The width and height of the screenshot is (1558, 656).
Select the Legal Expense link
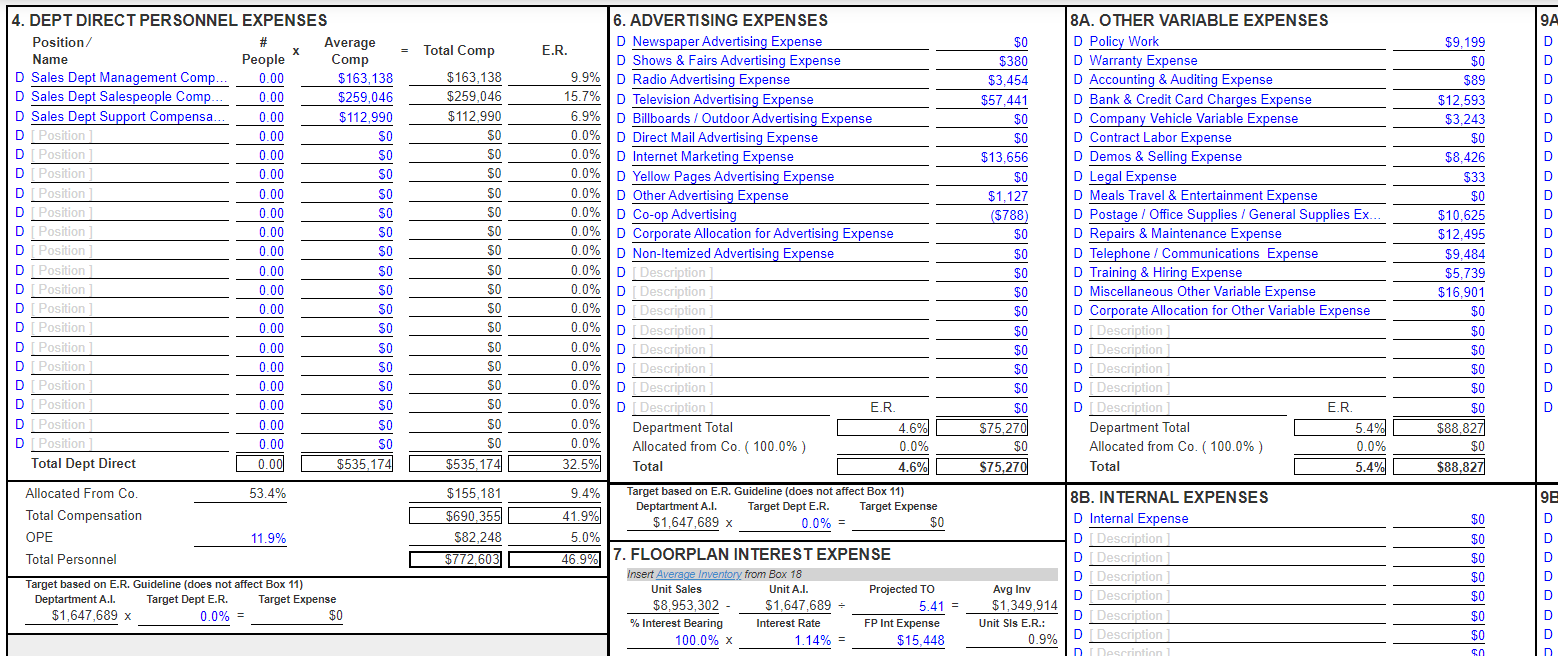[1133, 176]
